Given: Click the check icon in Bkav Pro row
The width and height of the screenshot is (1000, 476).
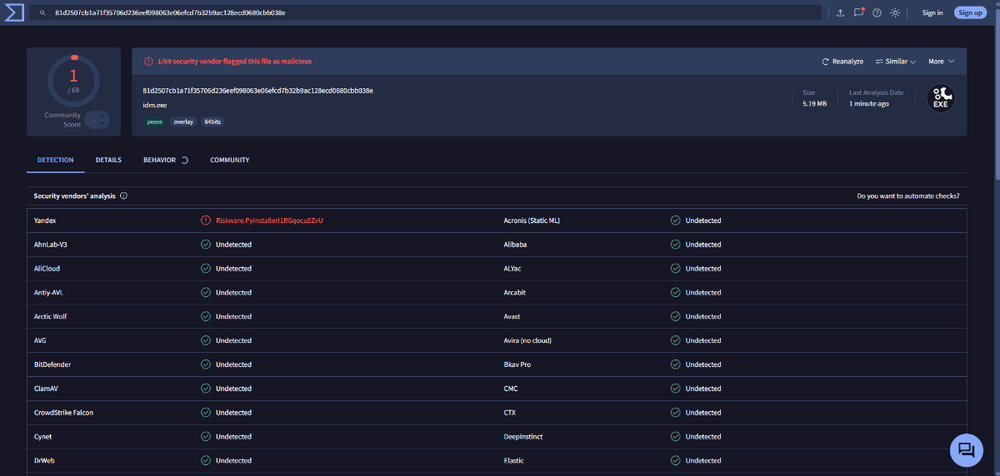Looking at the screenshot, I should [x=675, y=364].
